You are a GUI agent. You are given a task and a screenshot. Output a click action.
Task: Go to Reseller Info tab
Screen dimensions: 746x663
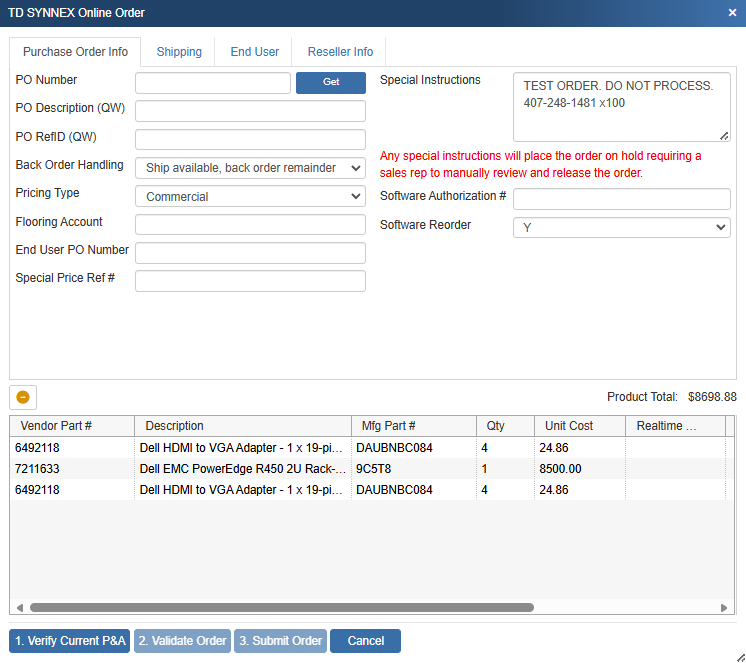pos(340,52)
